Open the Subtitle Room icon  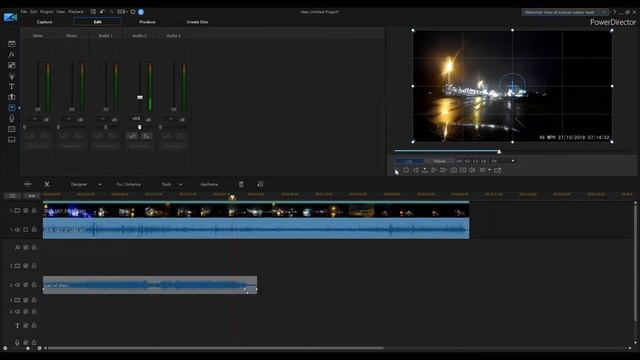11,140
